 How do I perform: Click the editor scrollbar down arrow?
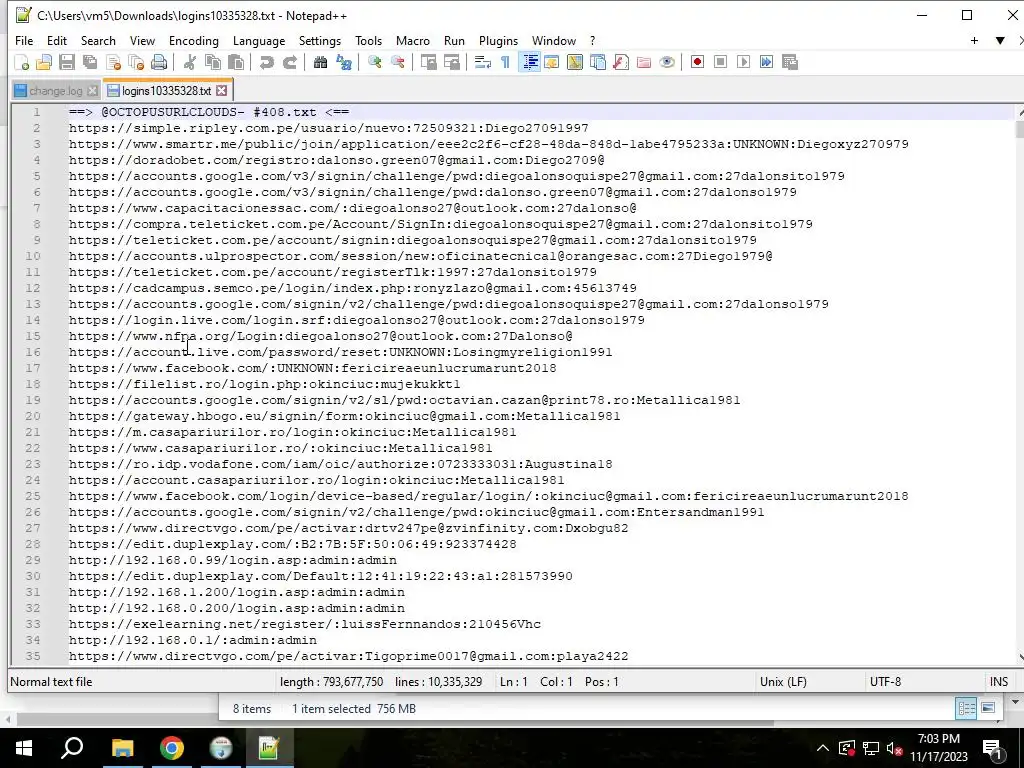click(1019, 658)
